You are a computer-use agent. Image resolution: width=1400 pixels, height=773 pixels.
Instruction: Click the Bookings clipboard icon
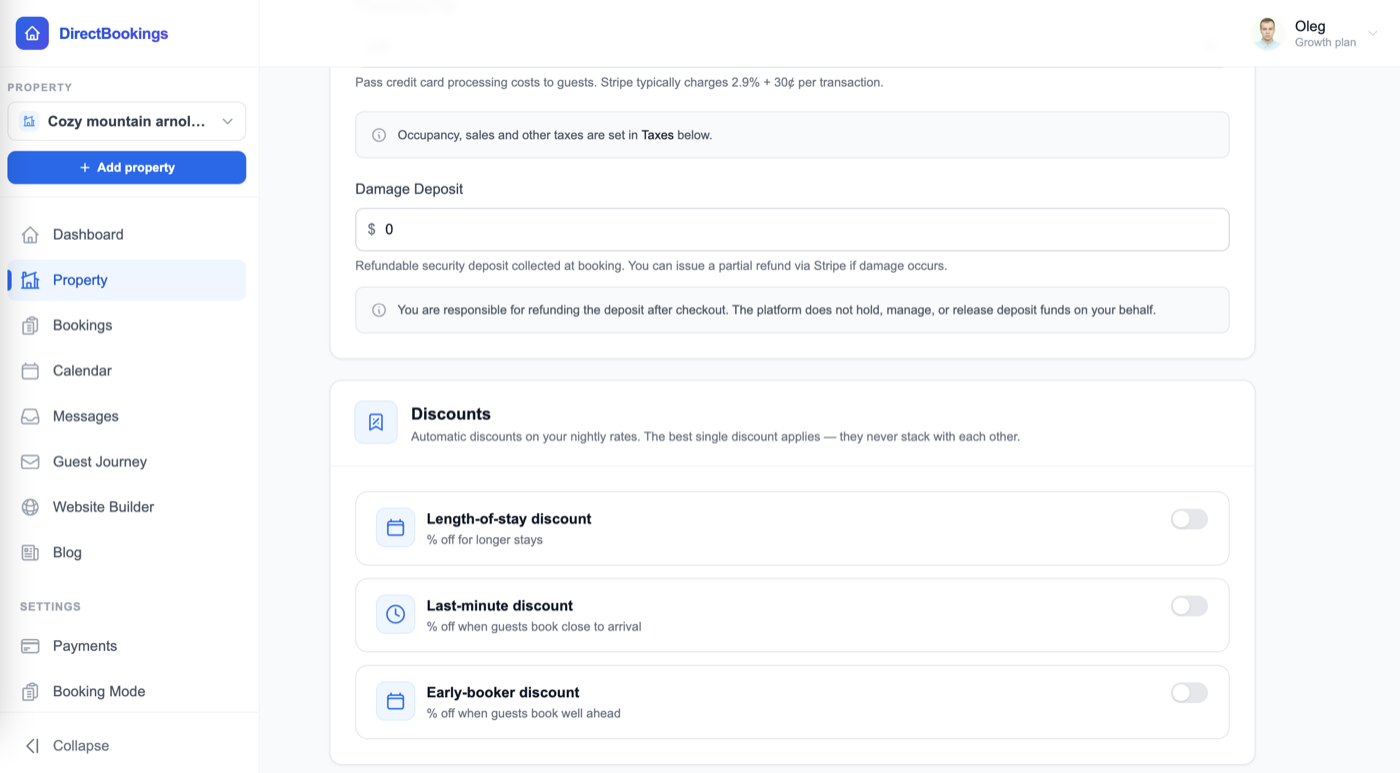(30, 325)
